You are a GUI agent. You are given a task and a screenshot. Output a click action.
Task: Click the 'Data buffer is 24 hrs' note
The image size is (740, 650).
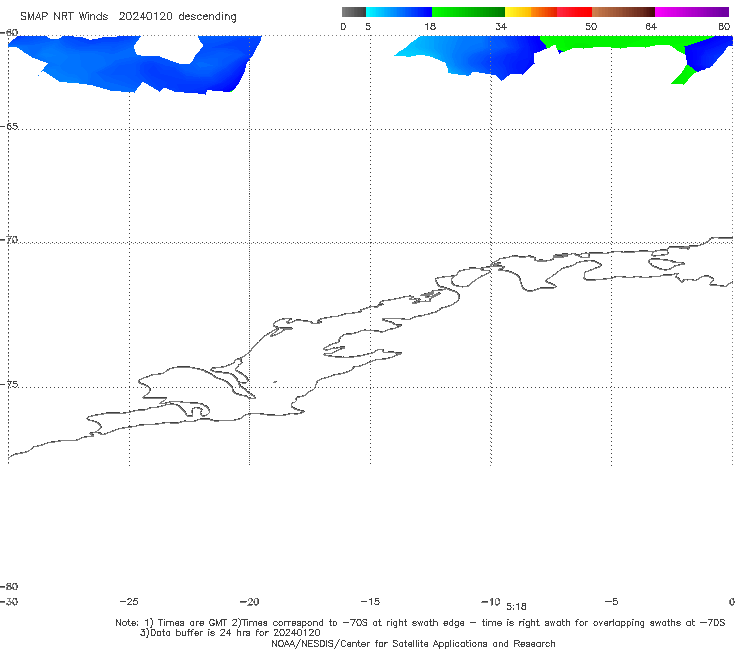pos(230,633)
